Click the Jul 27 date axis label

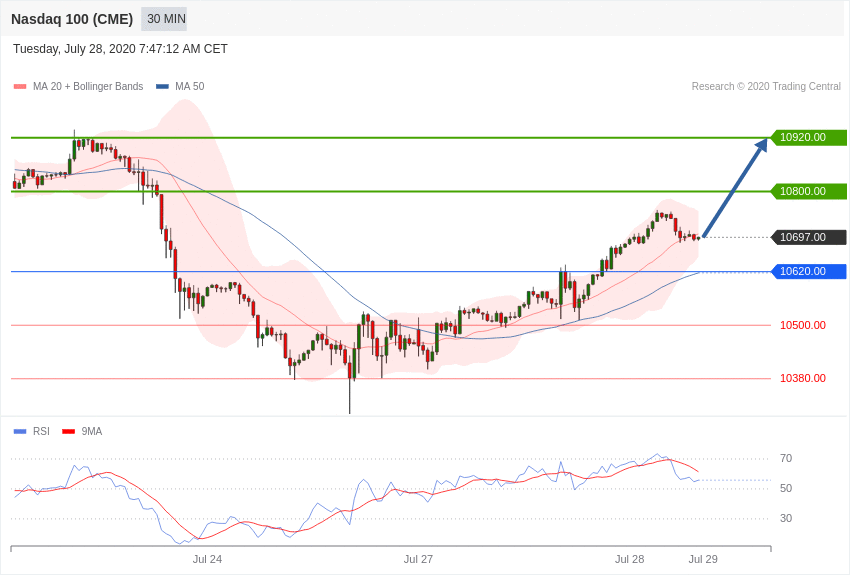(418, 559)
